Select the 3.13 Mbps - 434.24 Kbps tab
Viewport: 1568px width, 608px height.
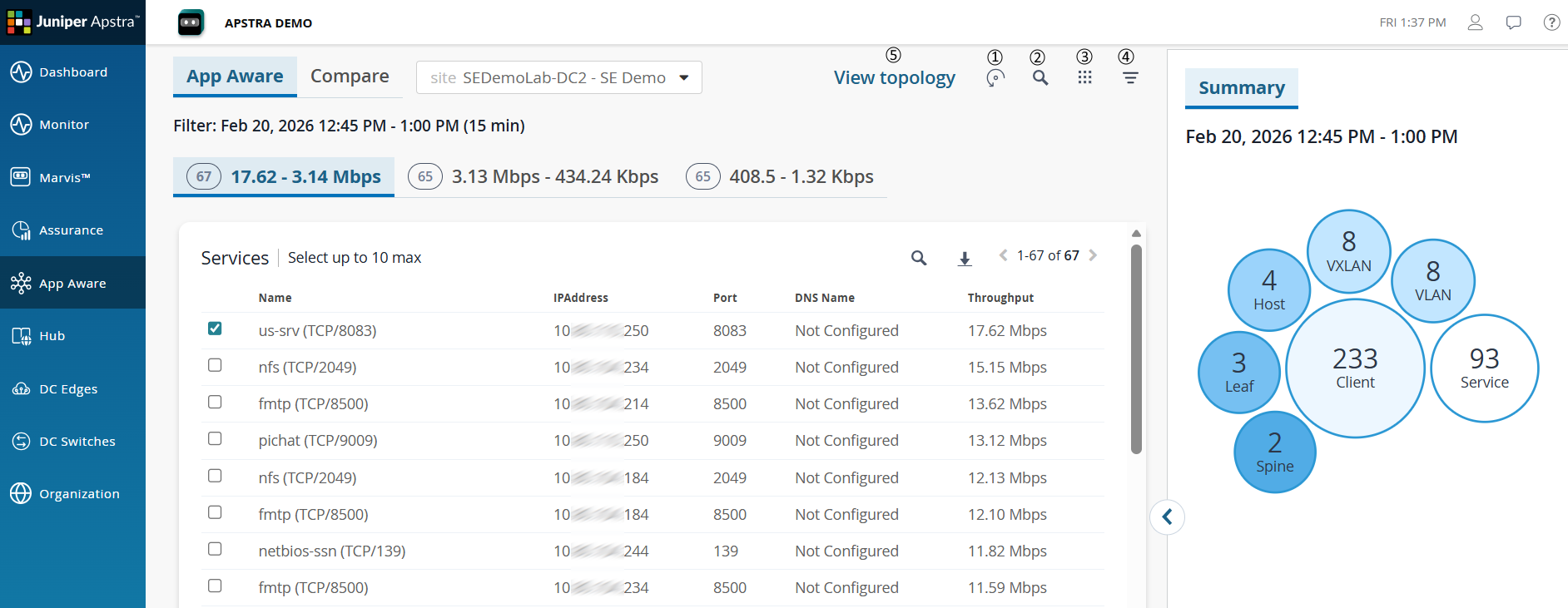(533, 176)
